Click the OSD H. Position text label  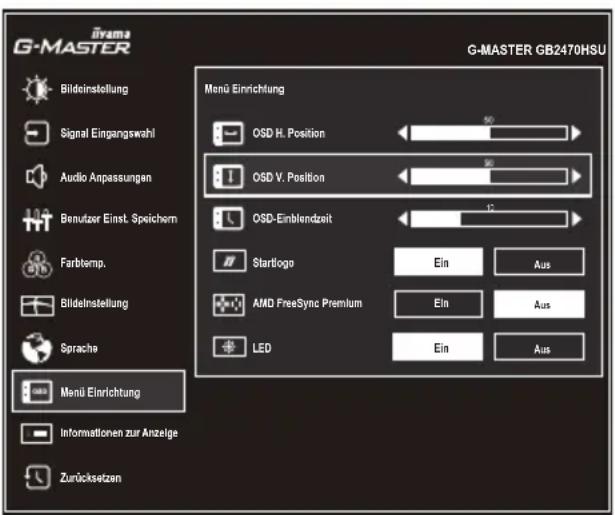pos(289,133)
